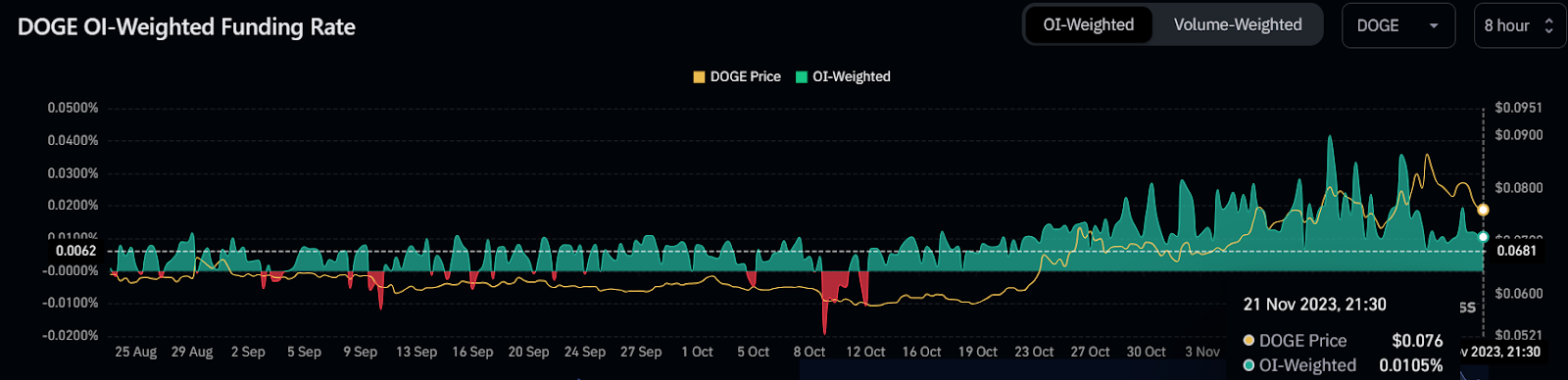Click the 5 Sep date label
The height and width of the screenshot is (380, 1568).
304,352
